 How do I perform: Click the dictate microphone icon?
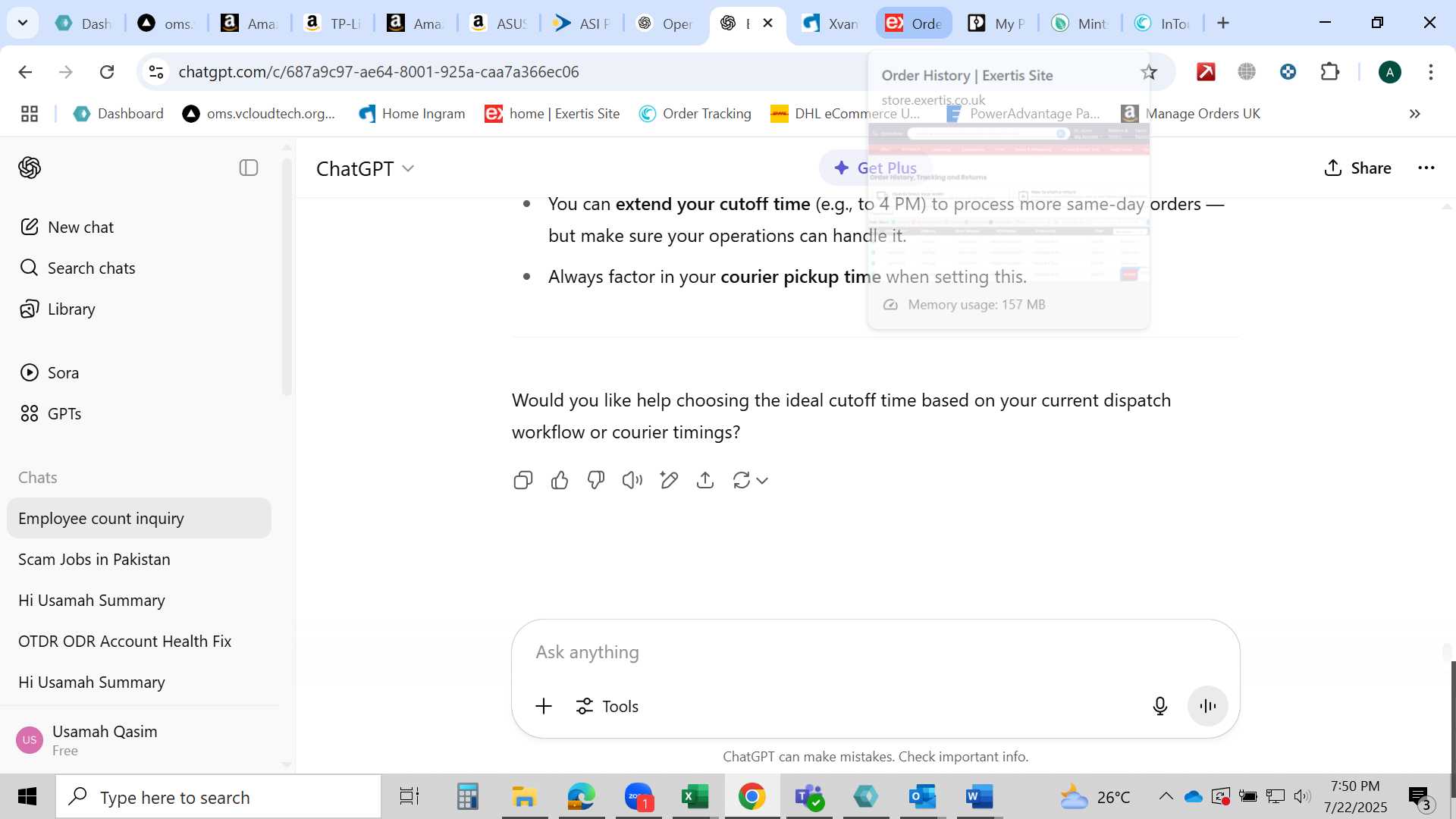[1159, 706]
